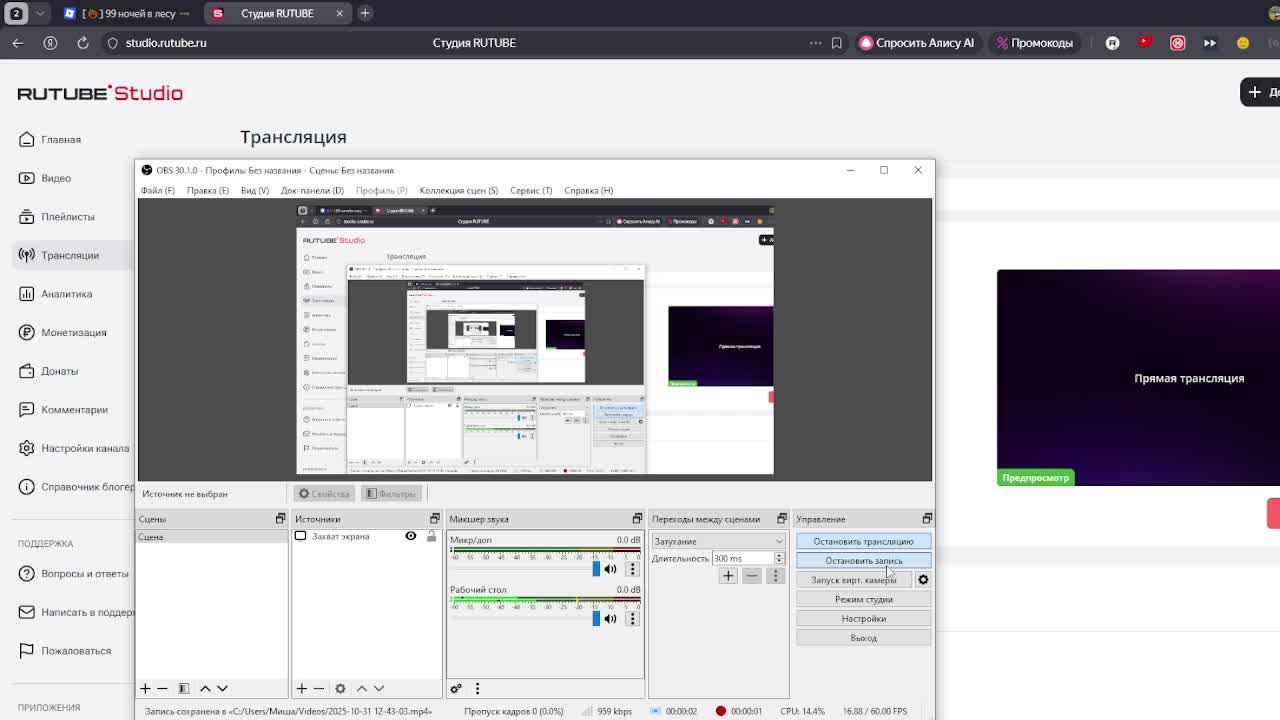This screenshot has width=1280, height=720.
Task: Undock the Микшер звука panel
Action: [x=637, y=519]
